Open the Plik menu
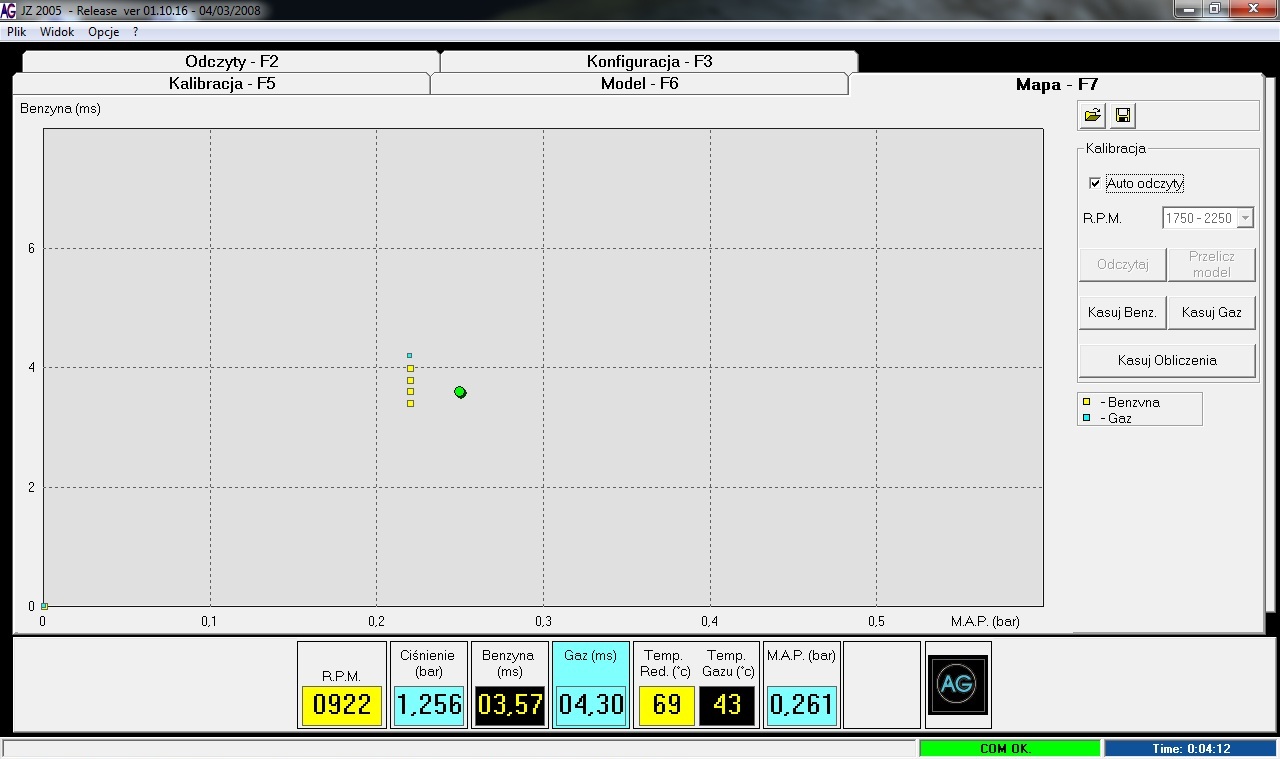 coord(16,32)
